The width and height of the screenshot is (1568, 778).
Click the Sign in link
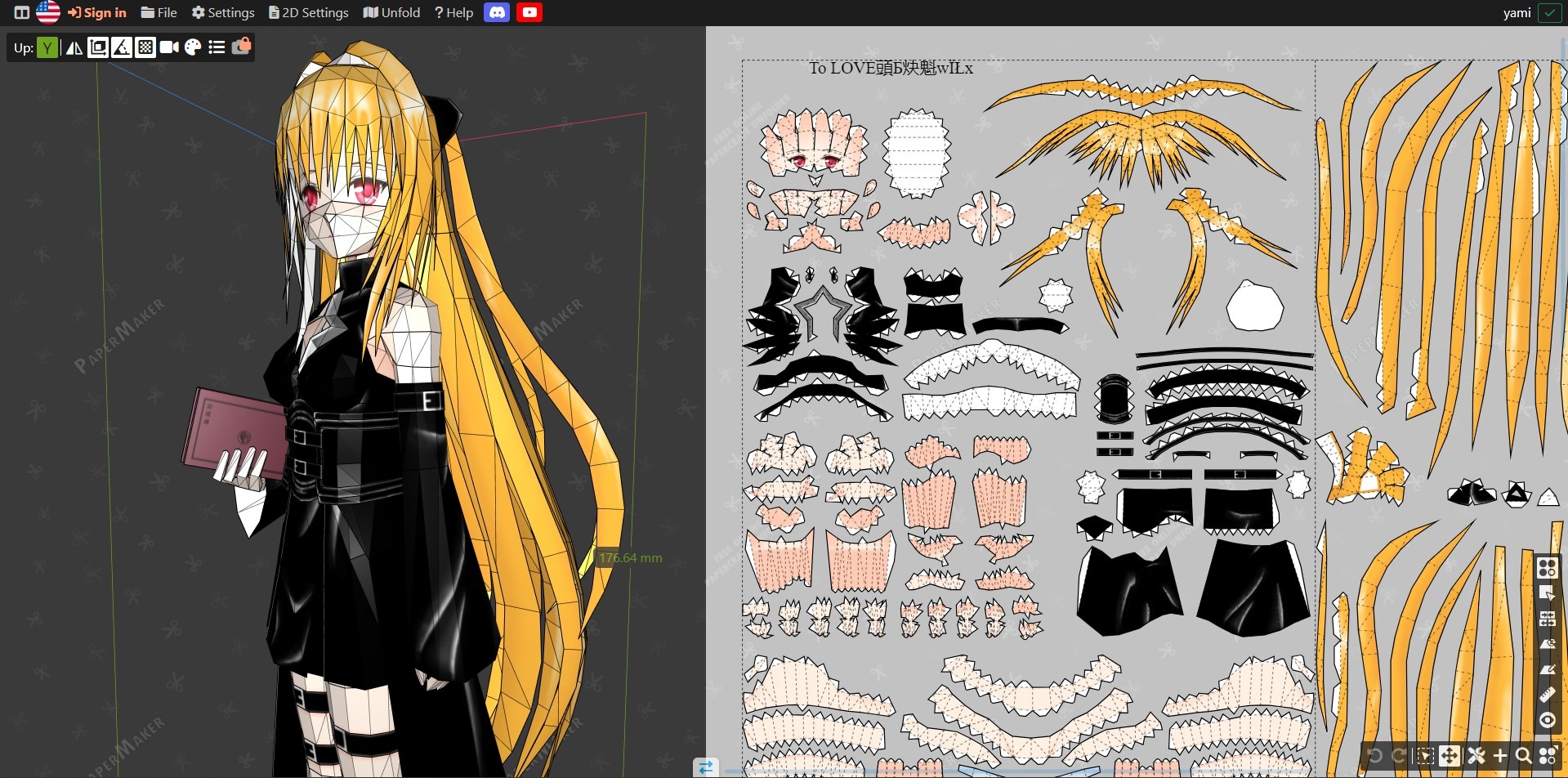(x=97, y=12)
